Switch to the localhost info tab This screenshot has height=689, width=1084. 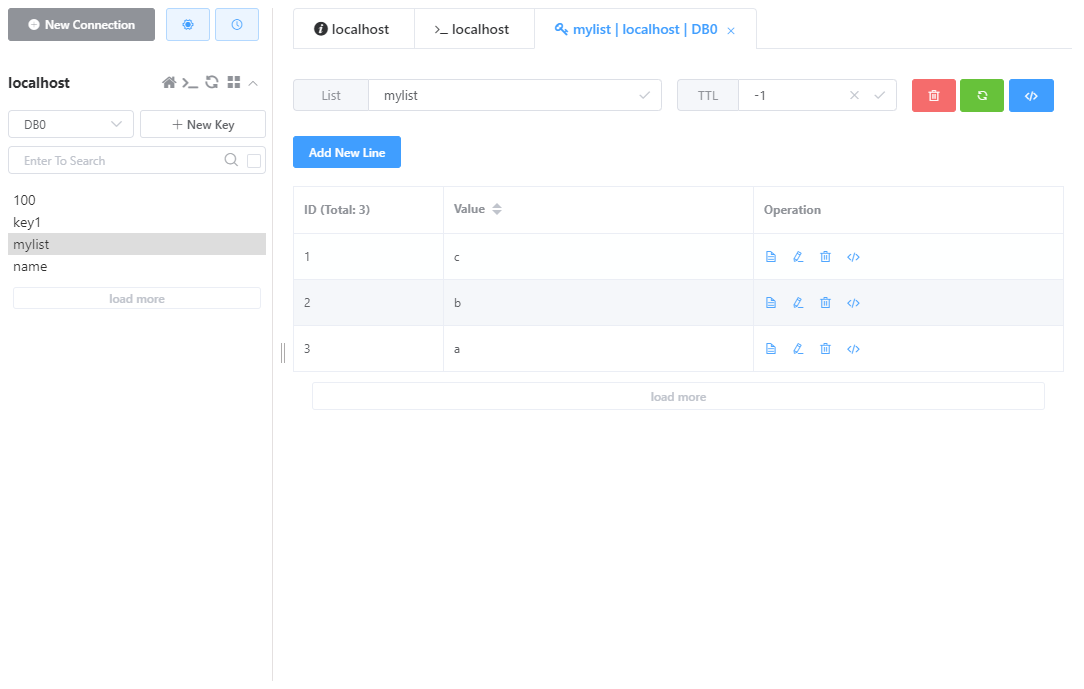(353, 29)
